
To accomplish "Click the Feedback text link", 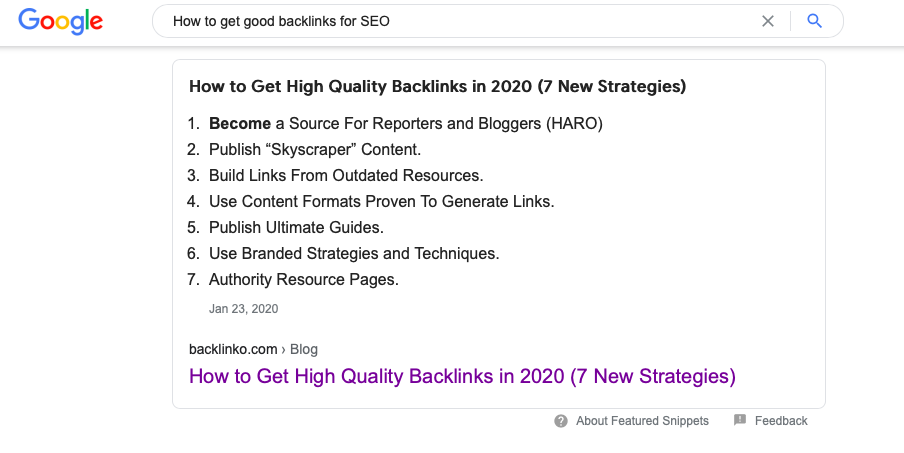I will 781,421.
